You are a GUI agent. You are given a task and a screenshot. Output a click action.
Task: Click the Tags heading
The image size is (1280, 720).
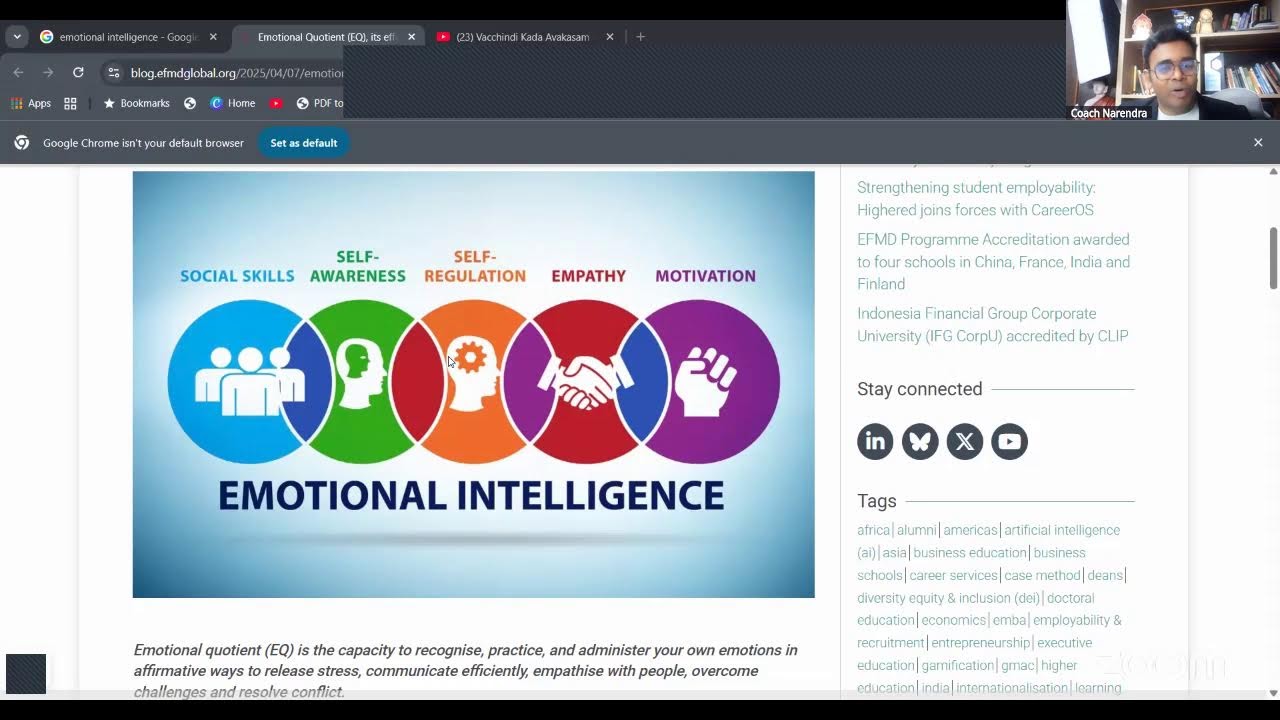pyautogui.click(x=876, y=501)
